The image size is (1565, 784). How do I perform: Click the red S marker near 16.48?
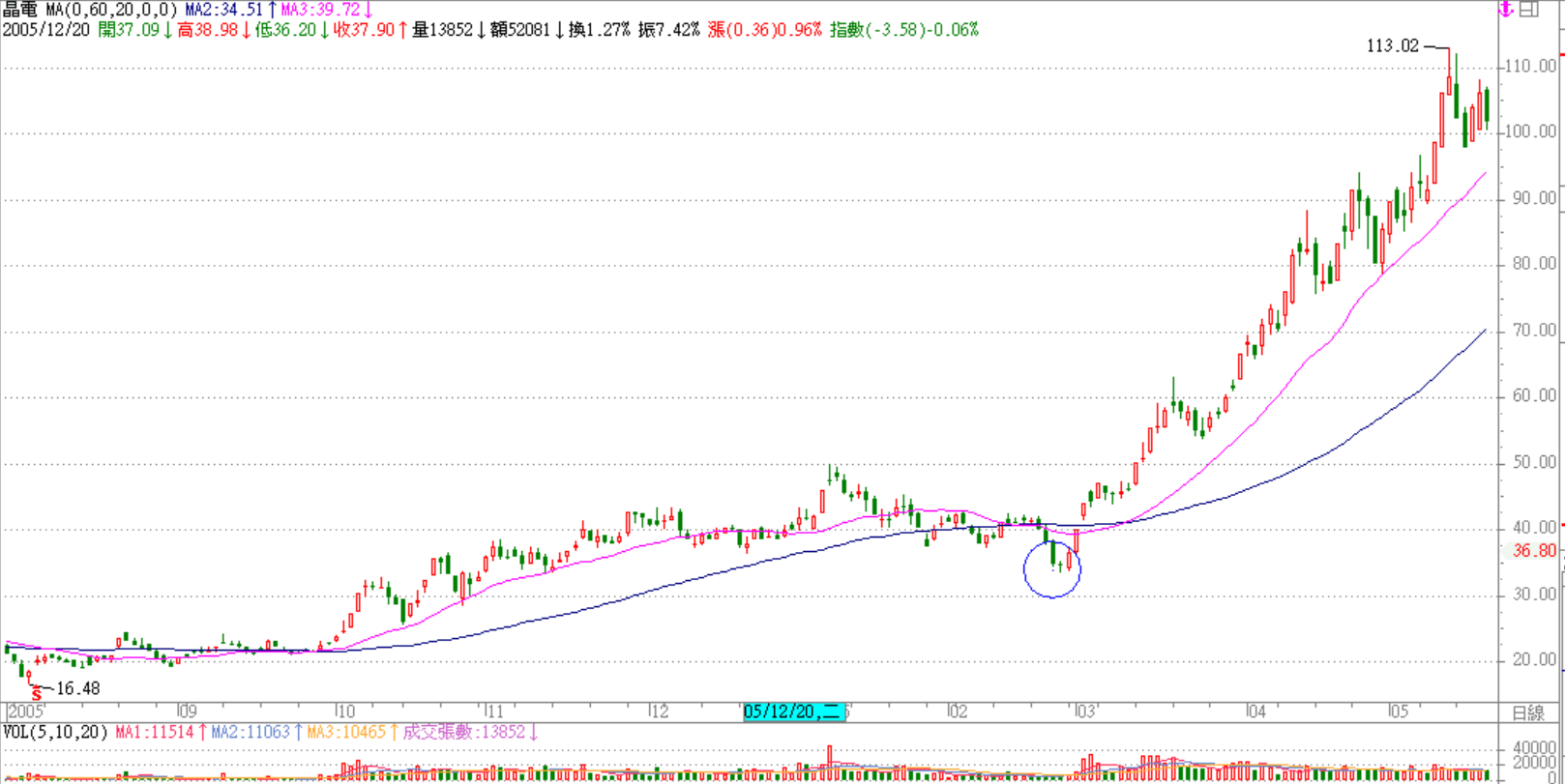tap(37, 694)
